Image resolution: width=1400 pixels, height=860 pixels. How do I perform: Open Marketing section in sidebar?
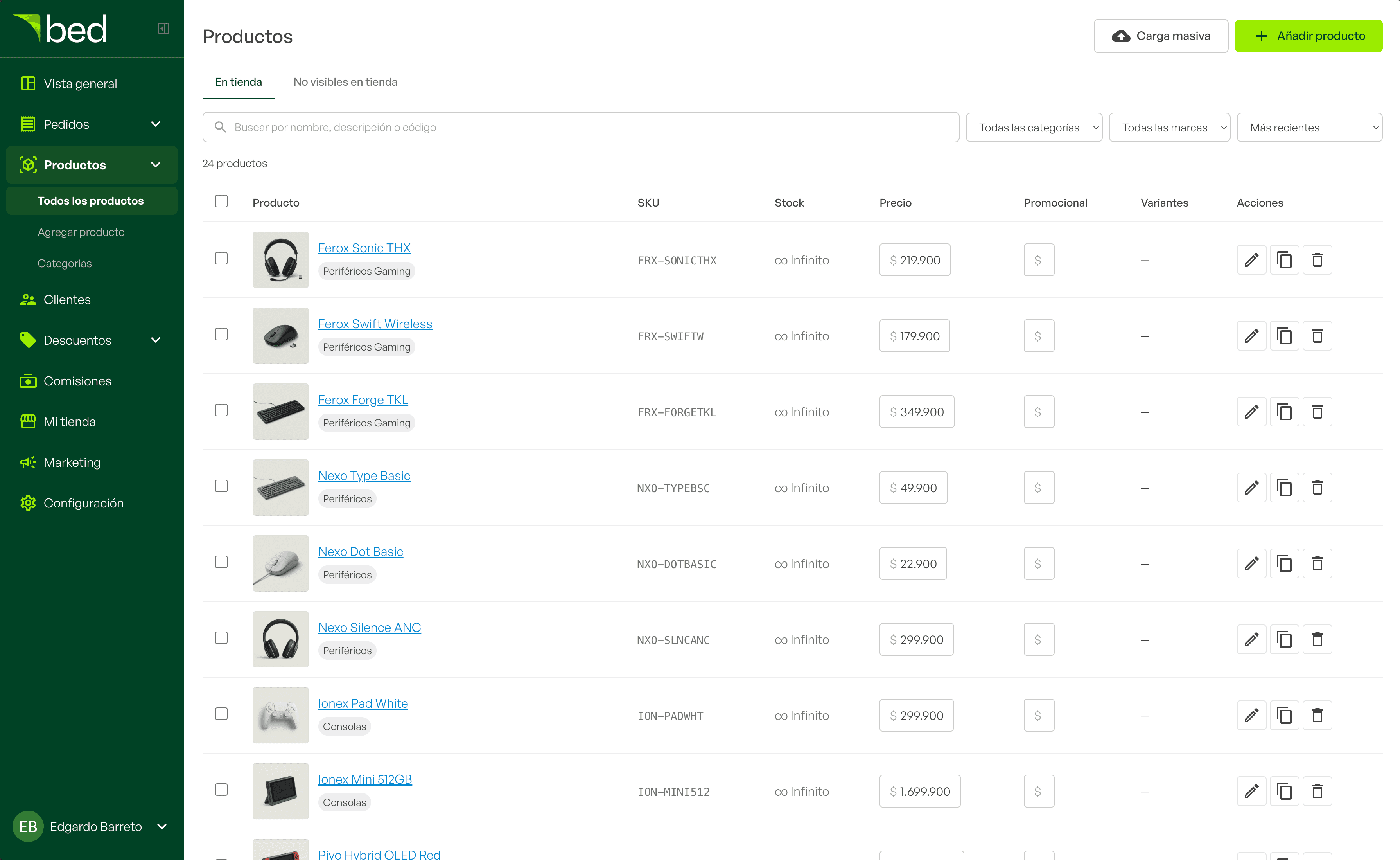tap(92, 462)
